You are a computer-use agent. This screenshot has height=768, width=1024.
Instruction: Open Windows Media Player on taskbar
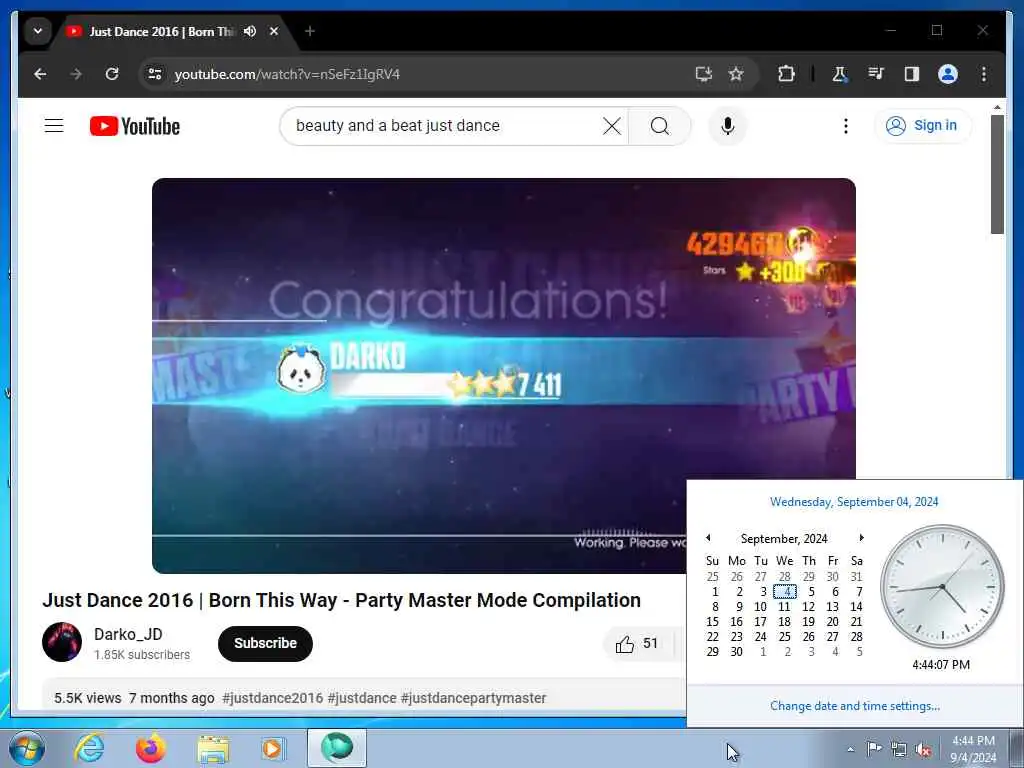click(x=273, y=748)
